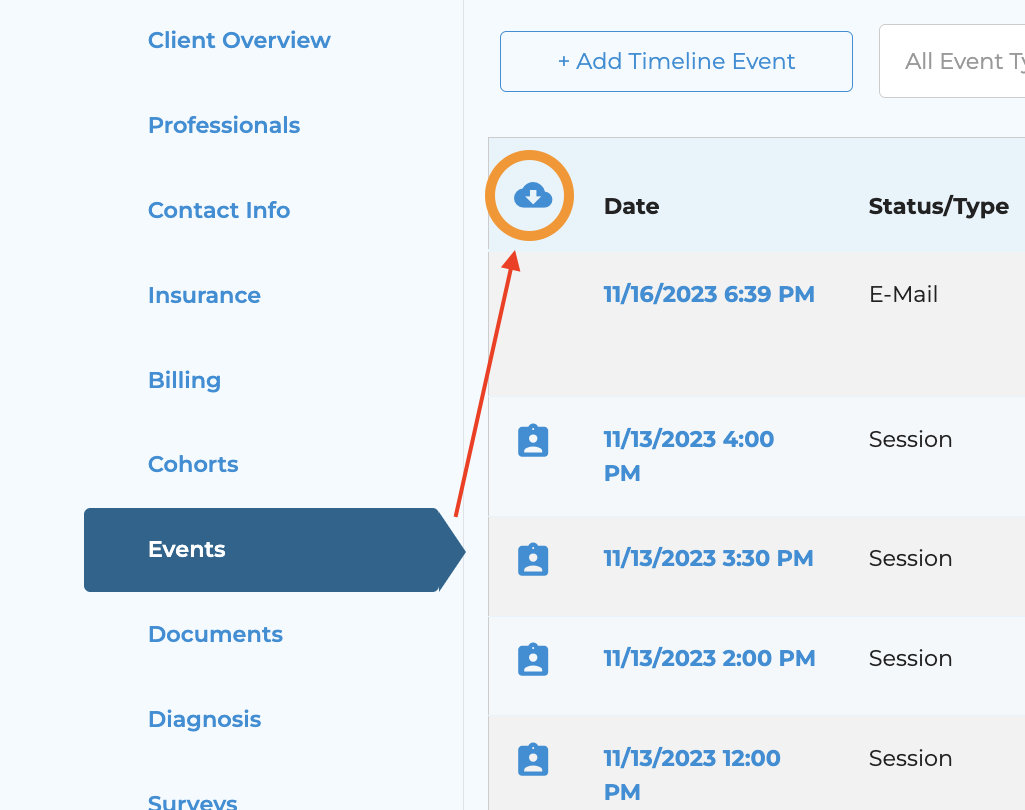Open session note icon for 11/13/2023 4:00 PM
Viewport: 1025px width, 810px height.
533,441
